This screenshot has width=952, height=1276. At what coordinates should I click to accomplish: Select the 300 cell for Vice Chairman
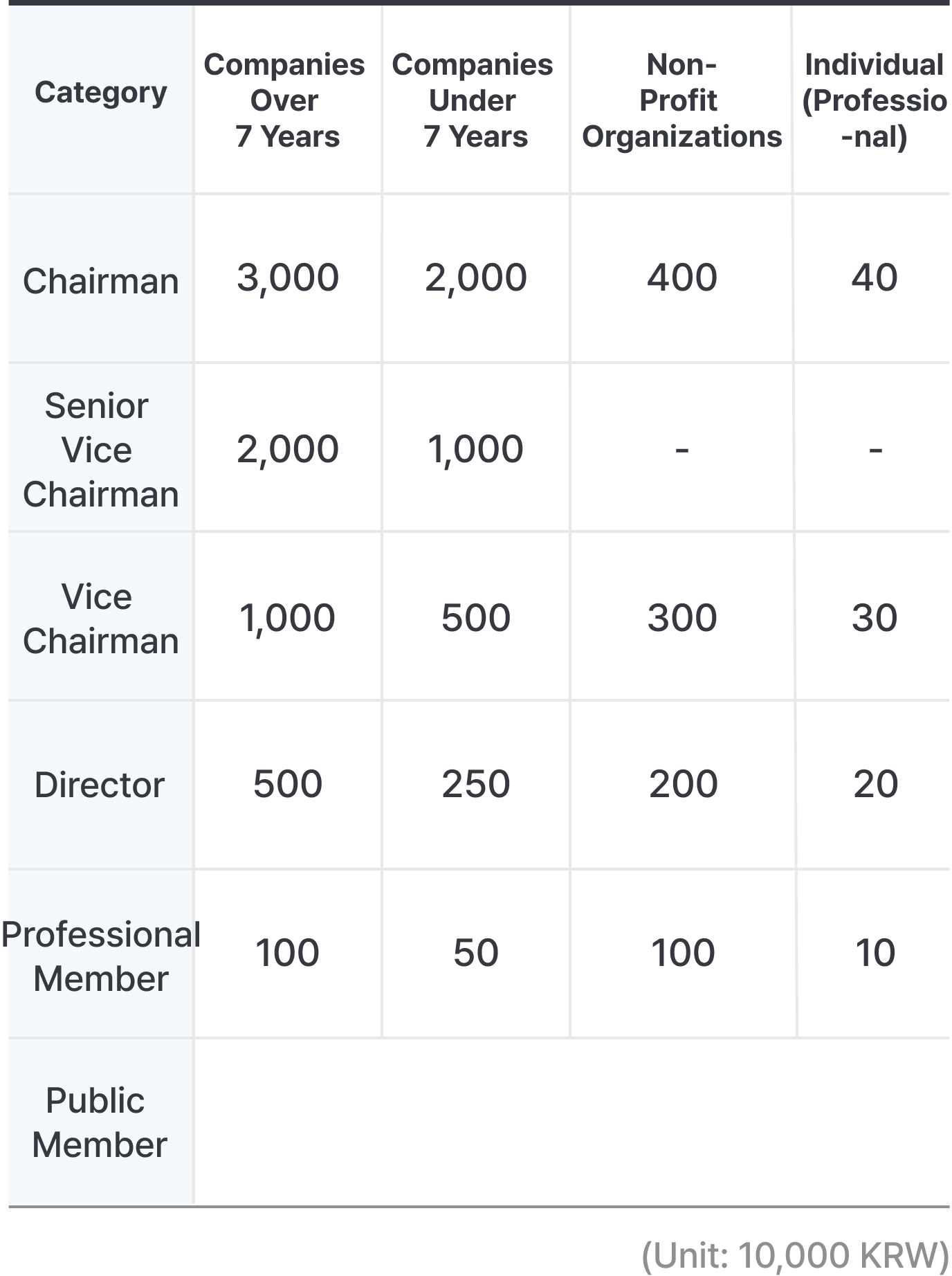point(682,618)
